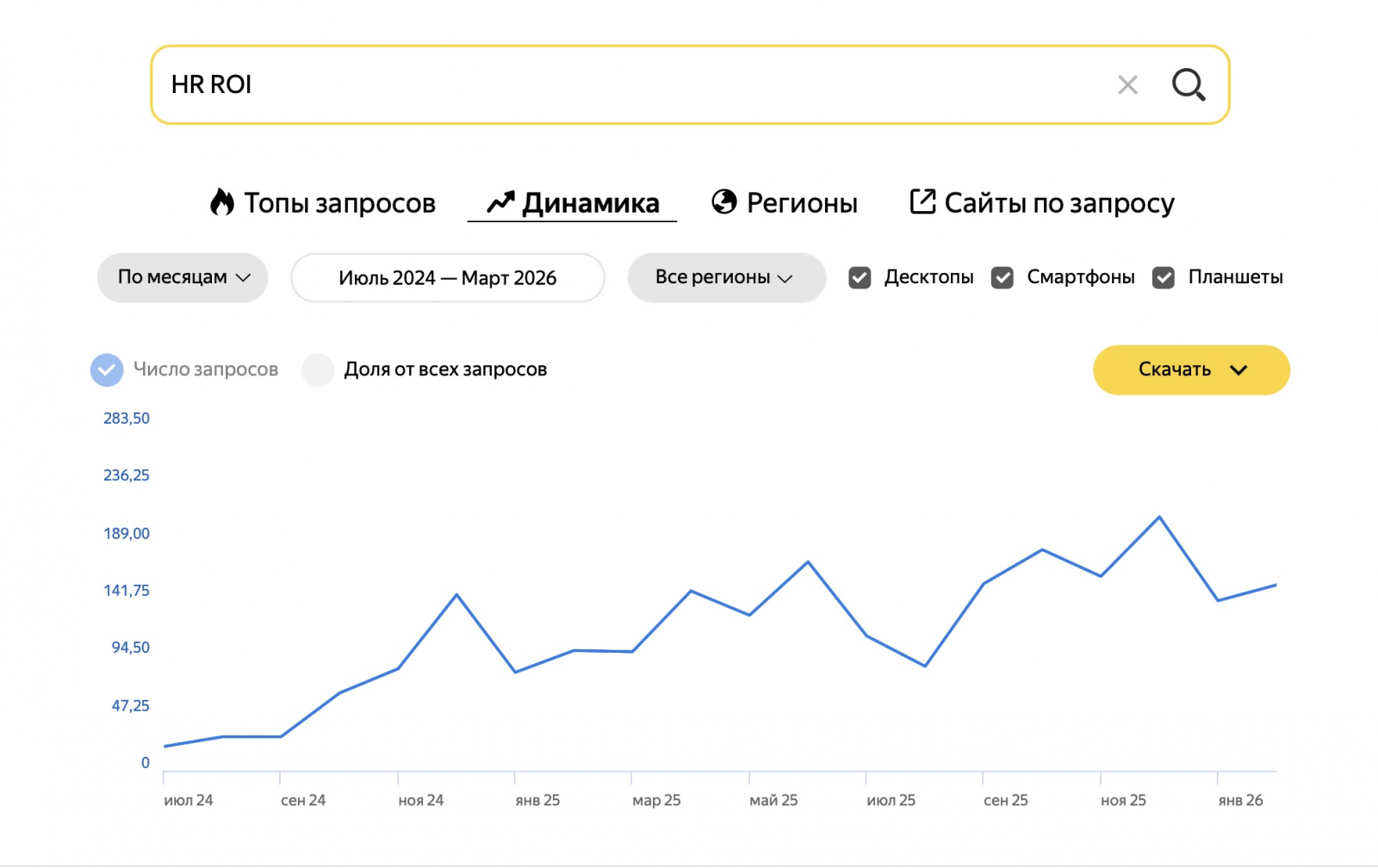1378x868 pixels.
Task: Click the chevron in Все регионы selector
Action: [785, 278]
